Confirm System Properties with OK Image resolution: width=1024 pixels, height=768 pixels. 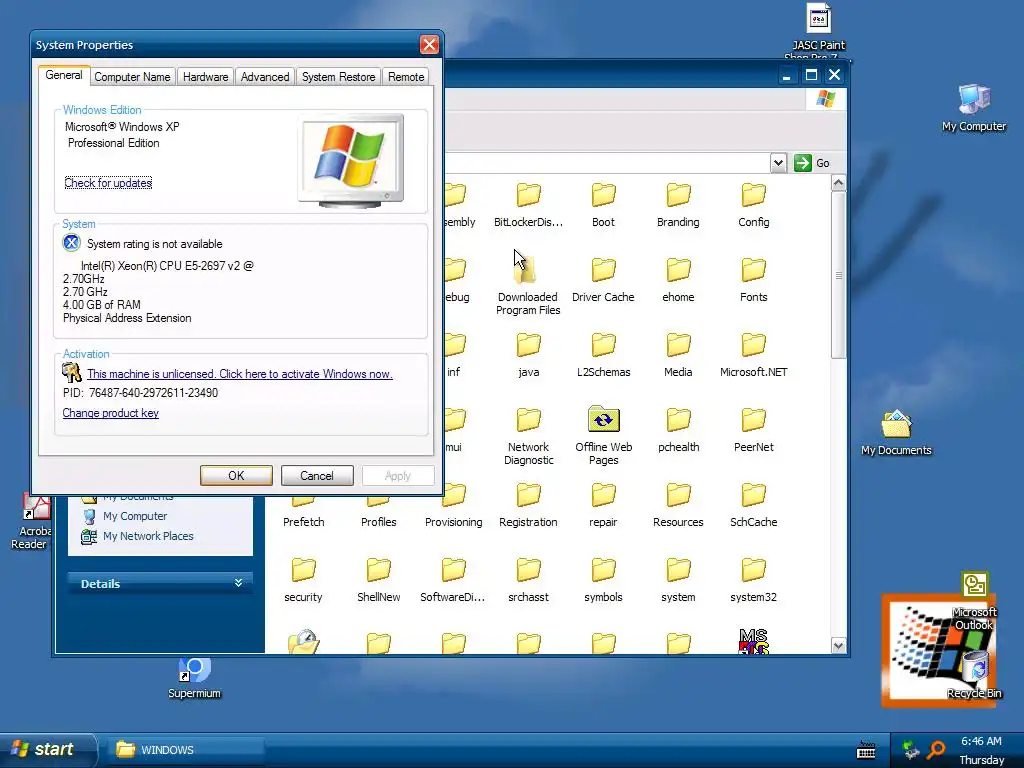point(236,475)
